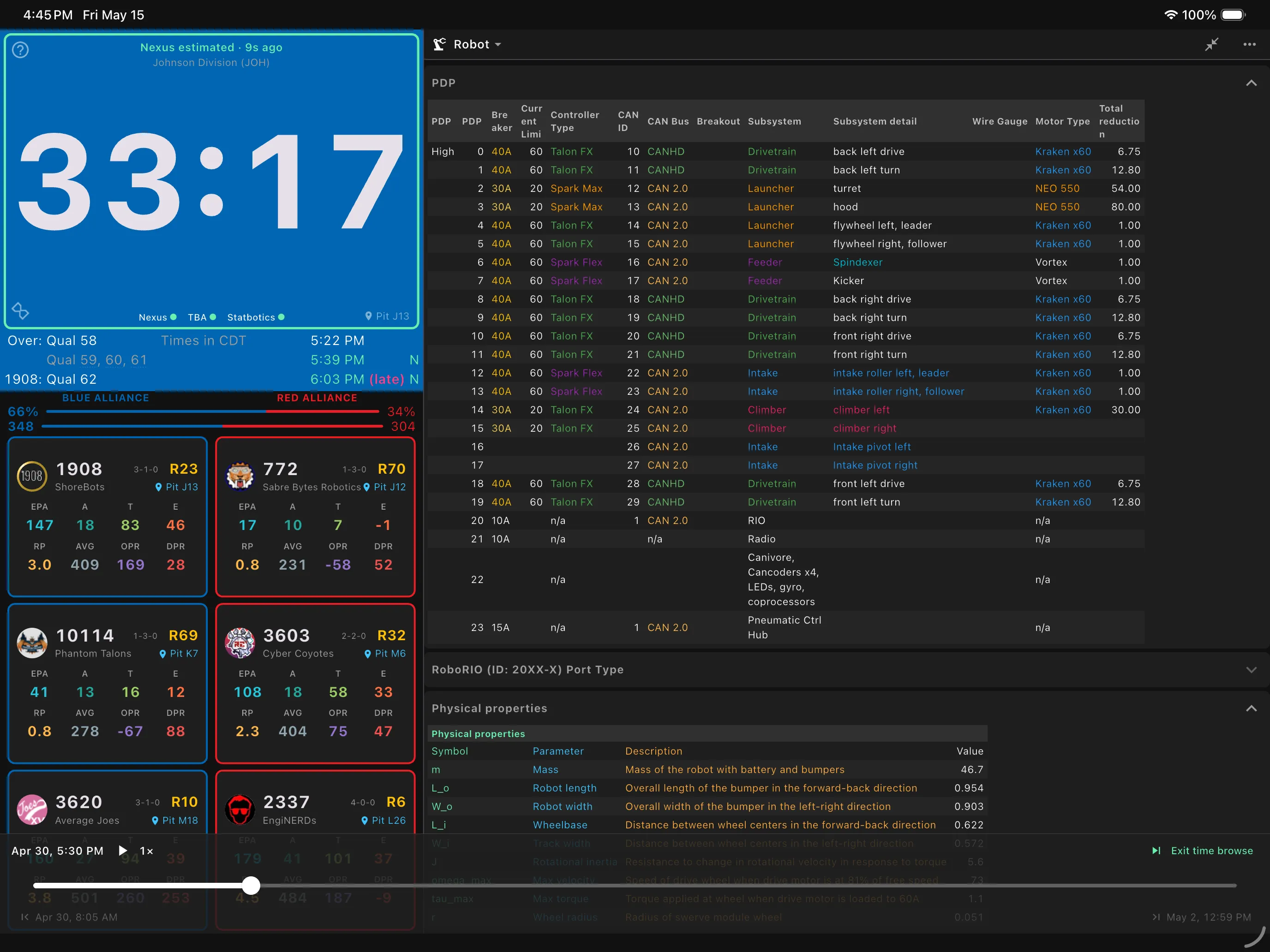1270x952 pixels.
Task: Click the Controller Type column header
Action: pyautogui.click(x=575, y=121)
